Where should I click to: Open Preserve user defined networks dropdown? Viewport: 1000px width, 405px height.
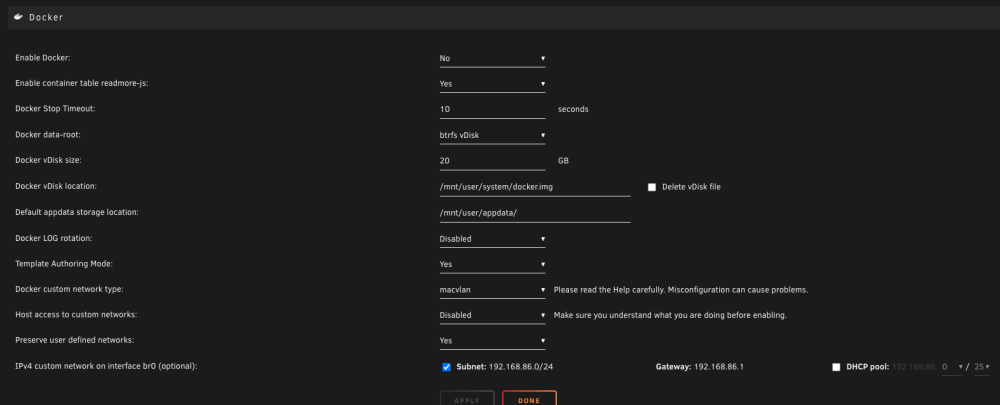click(x=492, y=341)
